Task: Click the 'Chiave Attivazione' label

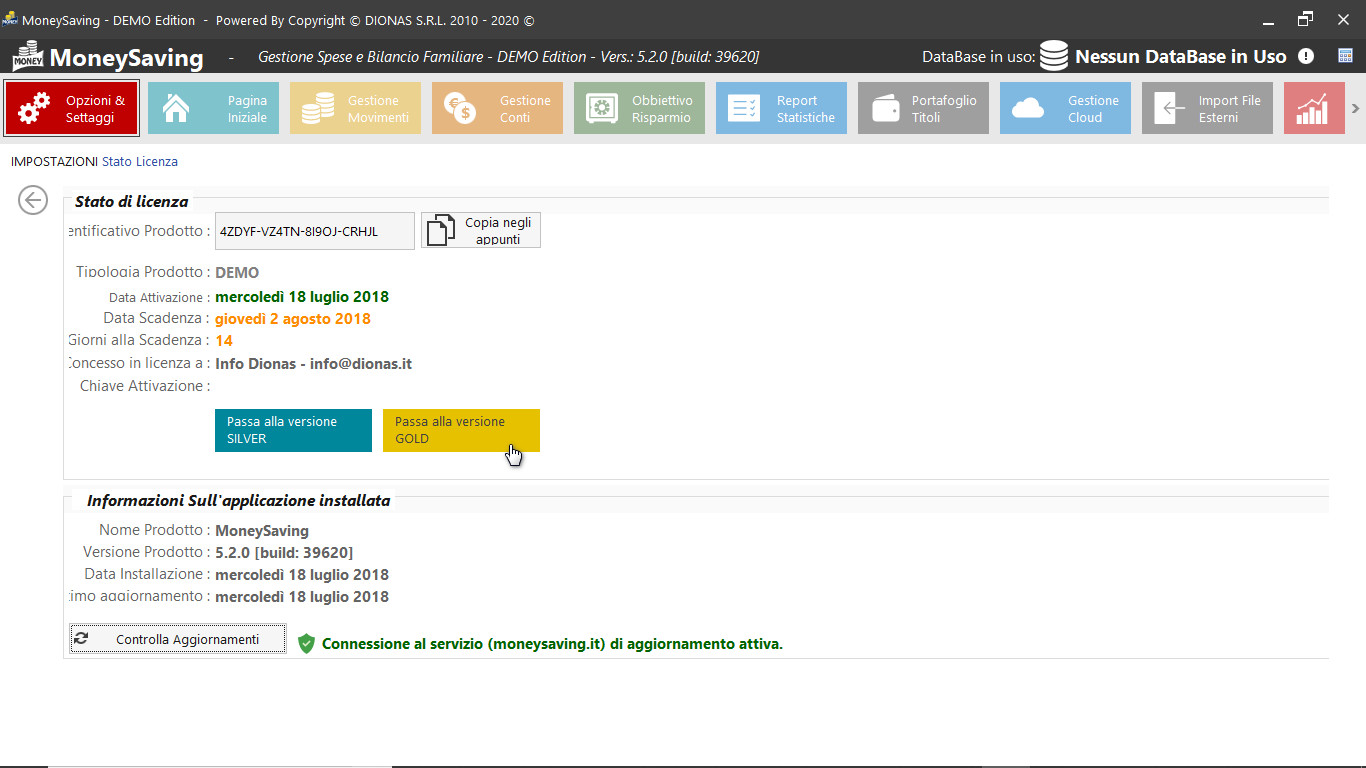Action: [145, 386]
